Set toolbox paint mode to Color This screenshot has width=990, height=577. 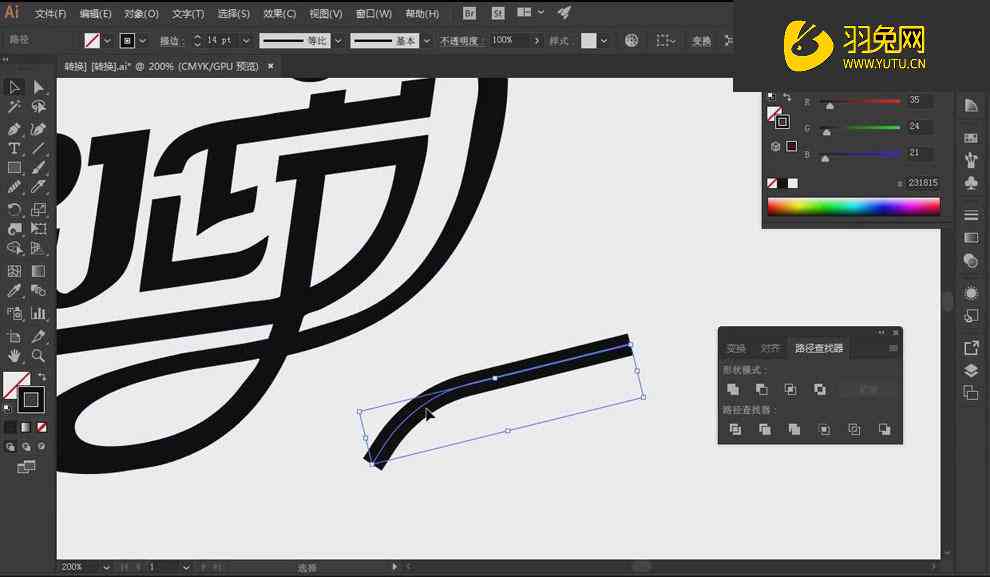10,427
